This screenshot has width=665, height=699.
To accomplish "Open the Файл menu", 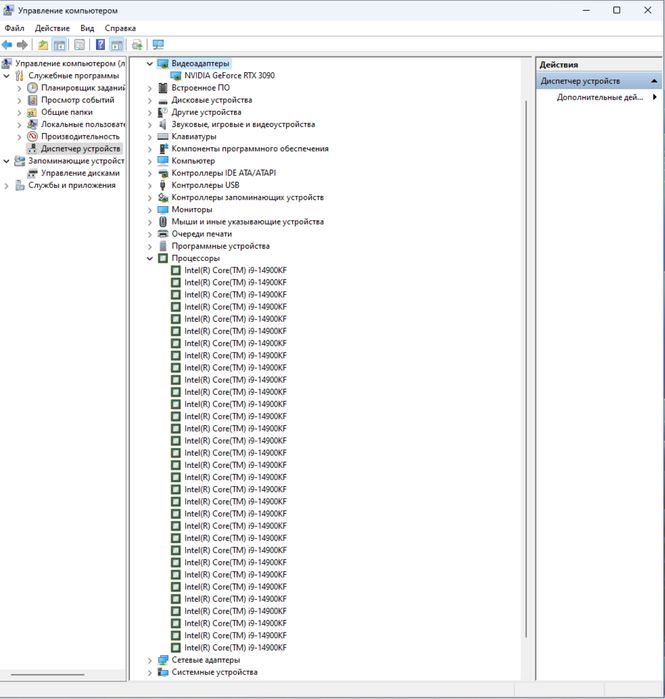I will (14, 28).
